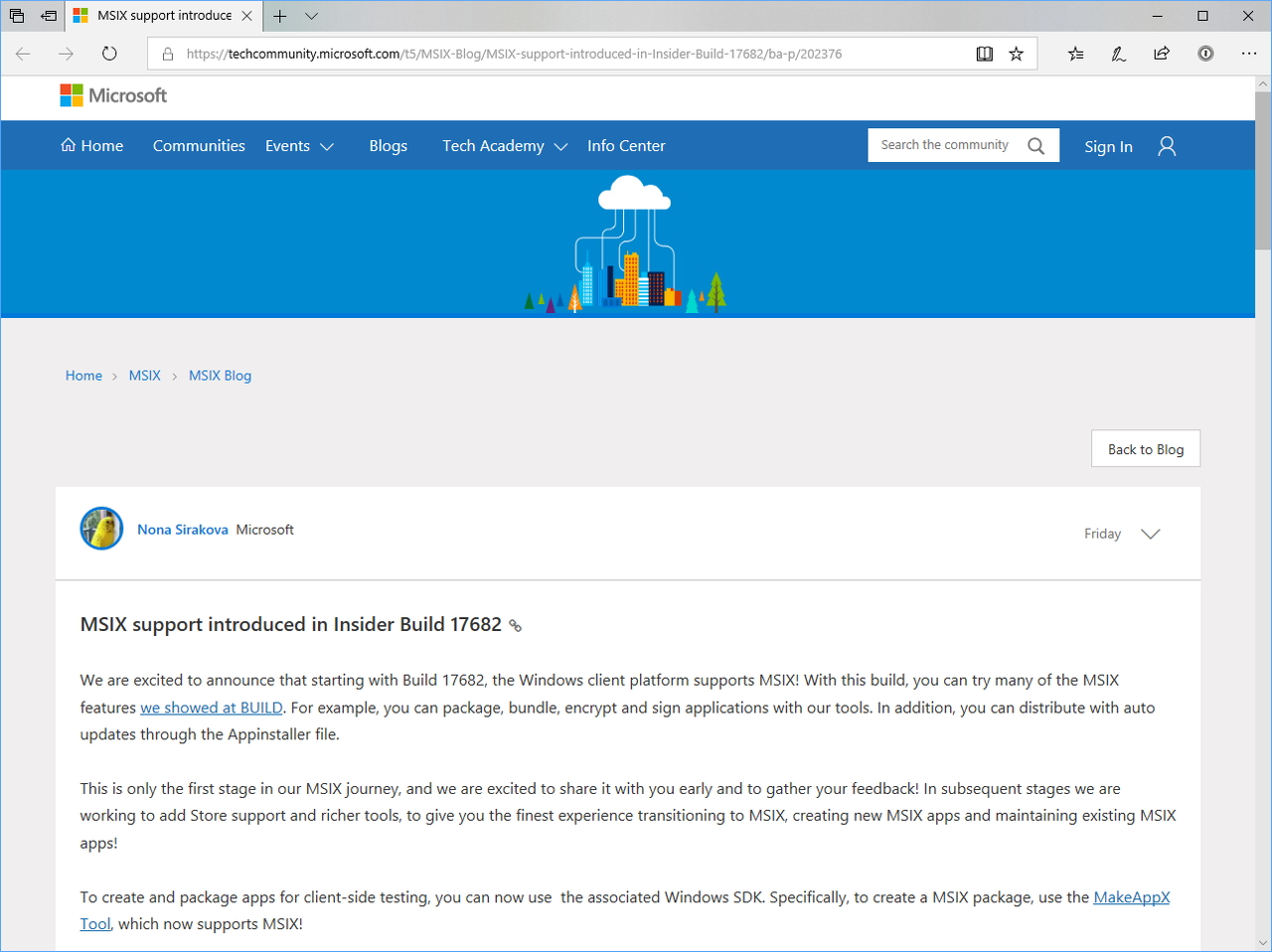The width and height of the screenshot is (1272, 952).
Task: Select the MSIX support introduce browser tab
Action: point(159,16)
